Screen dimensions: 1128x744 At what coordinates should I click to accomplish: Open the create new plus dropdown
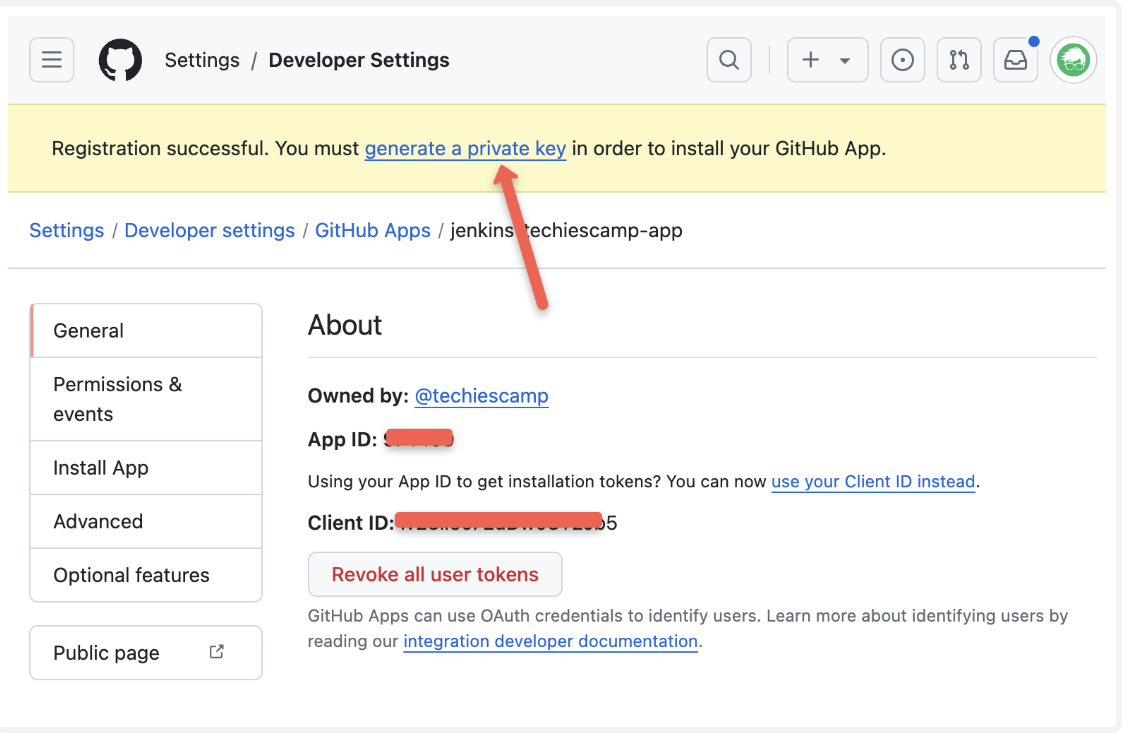827,60
